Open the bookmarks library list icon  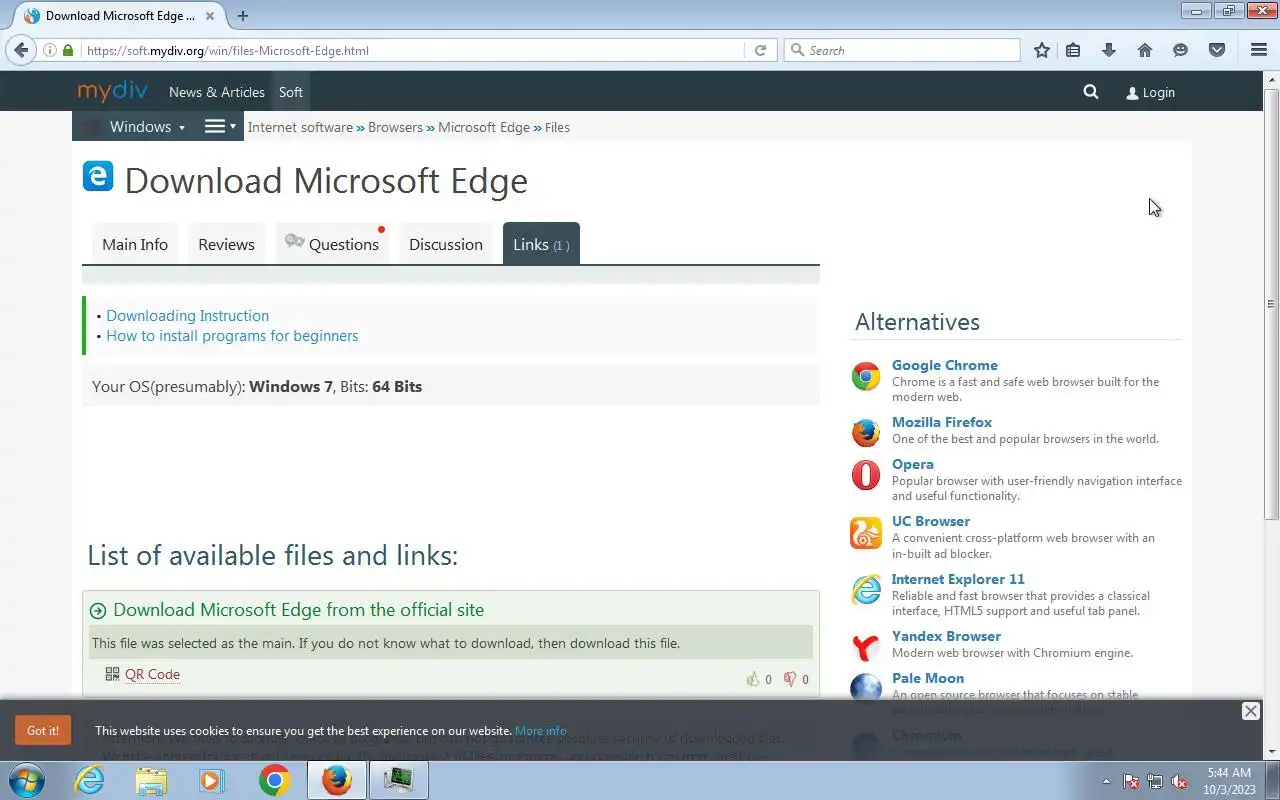pos(1073,50)
